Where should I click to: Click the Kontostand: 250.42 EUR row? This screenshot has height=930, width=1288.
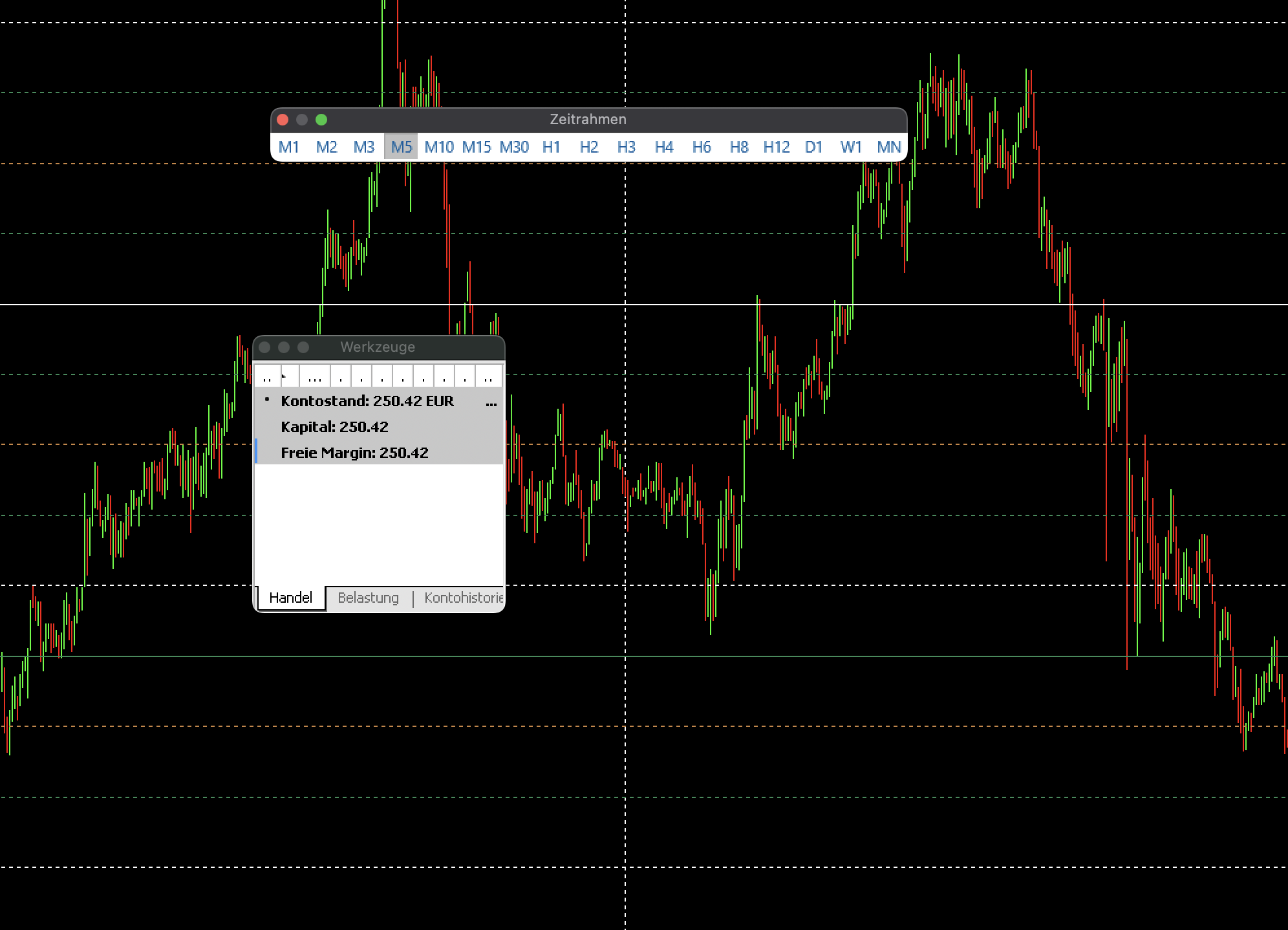[379, 401]
